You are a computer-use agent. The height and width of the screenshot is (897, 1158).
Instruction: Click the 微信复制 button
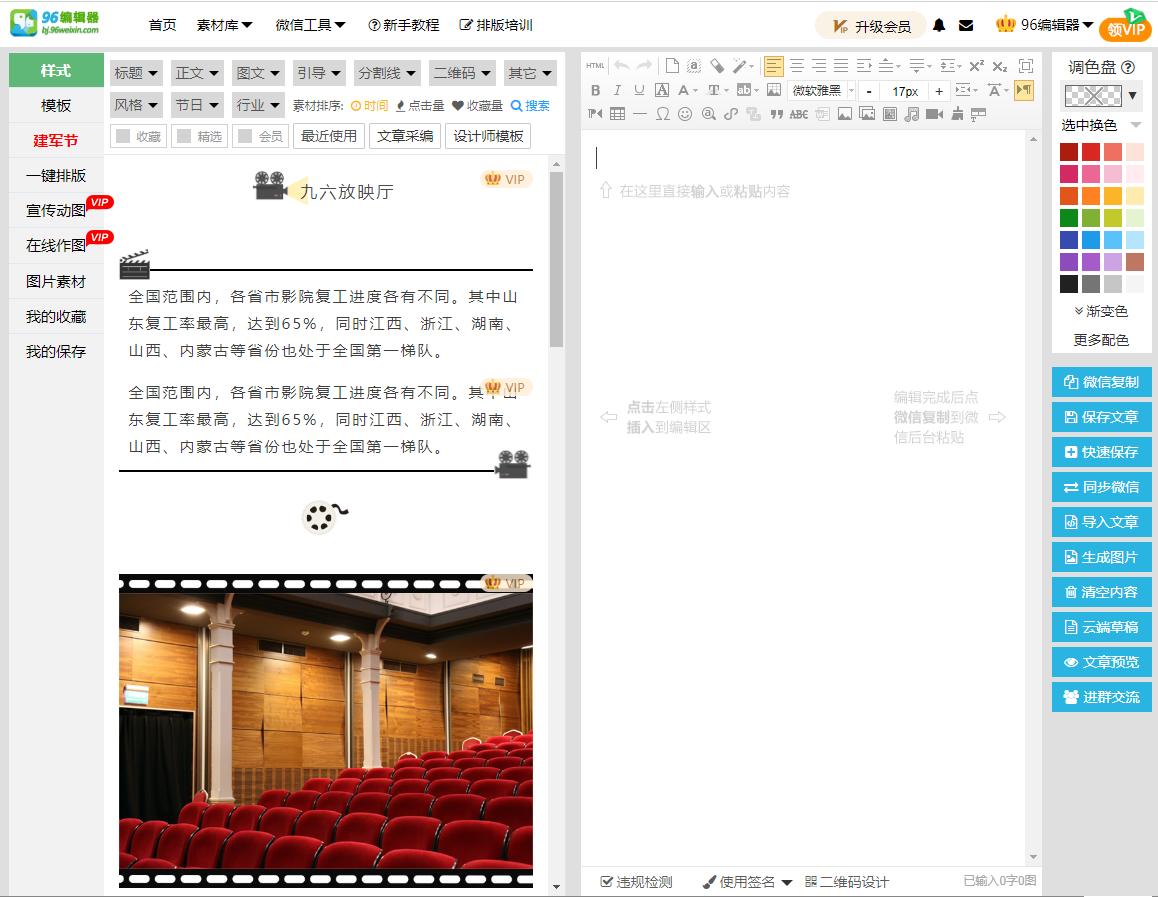click(1101, 381)
